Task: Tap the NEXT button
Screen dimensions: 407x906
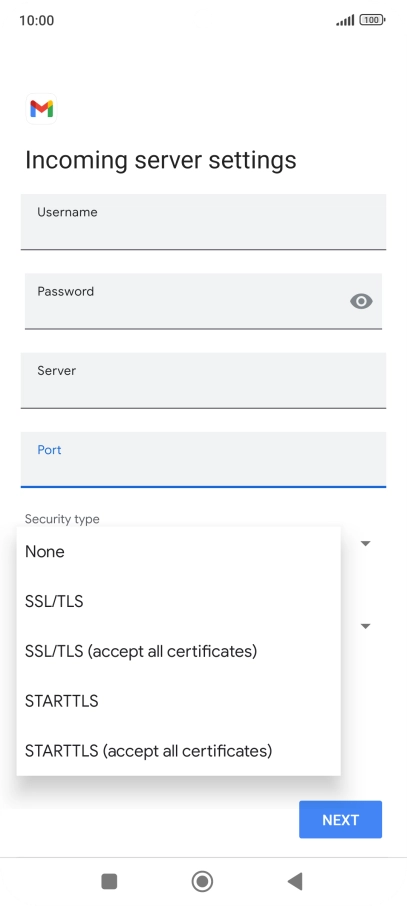Action: click(x=341, y=819)
